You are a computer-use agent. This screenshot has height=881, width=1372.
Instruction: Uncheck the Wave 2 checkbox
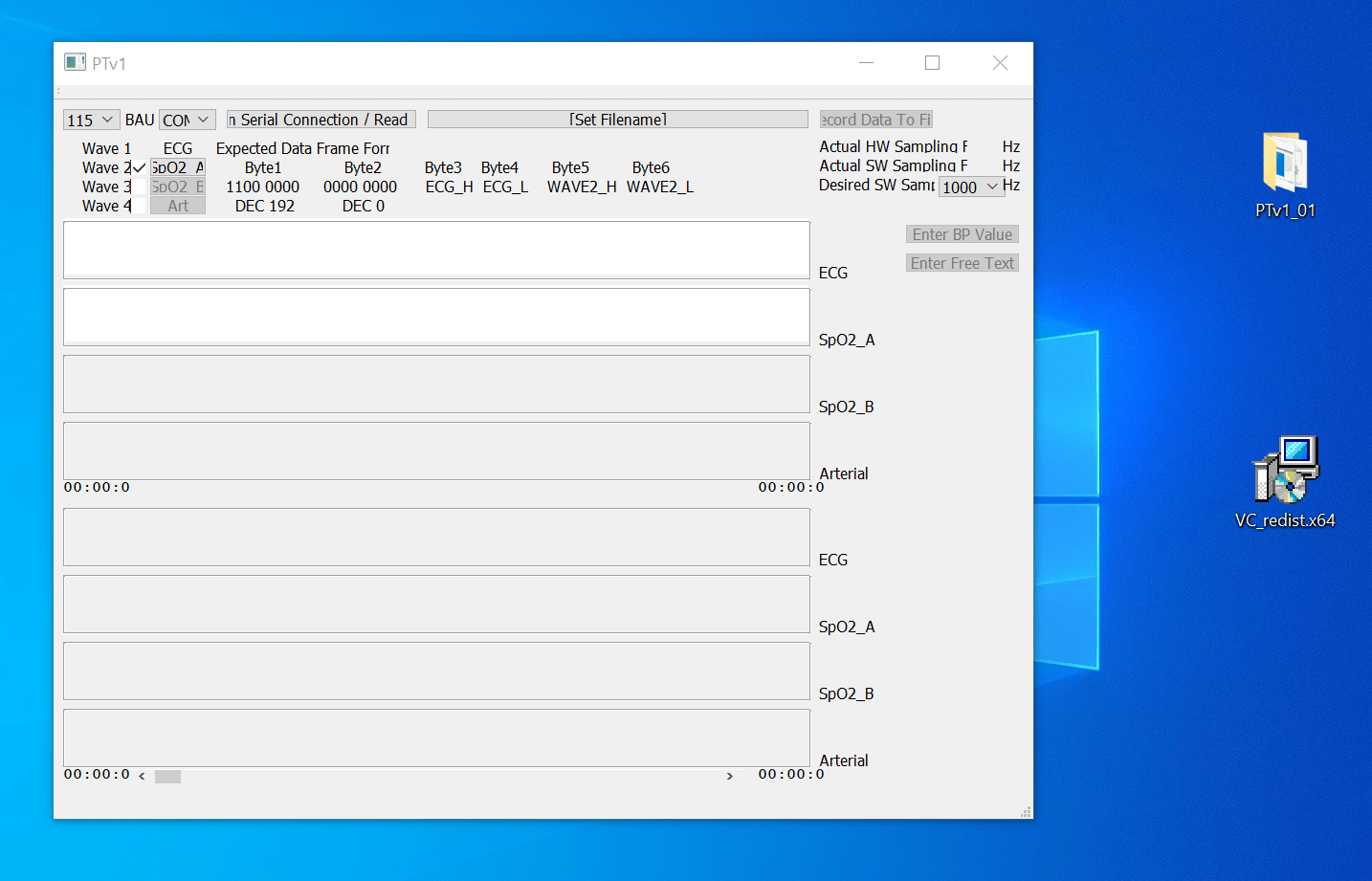tap(139, 166)
